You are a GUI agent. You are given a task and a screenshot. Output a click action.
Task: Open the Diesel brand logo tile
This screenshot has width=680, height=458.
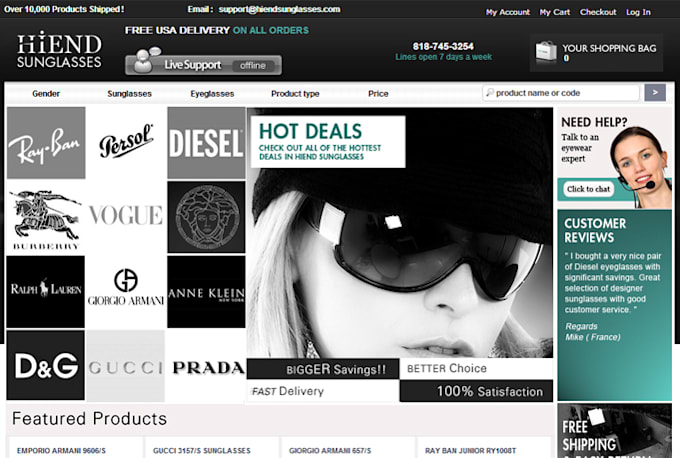(206, 143)
